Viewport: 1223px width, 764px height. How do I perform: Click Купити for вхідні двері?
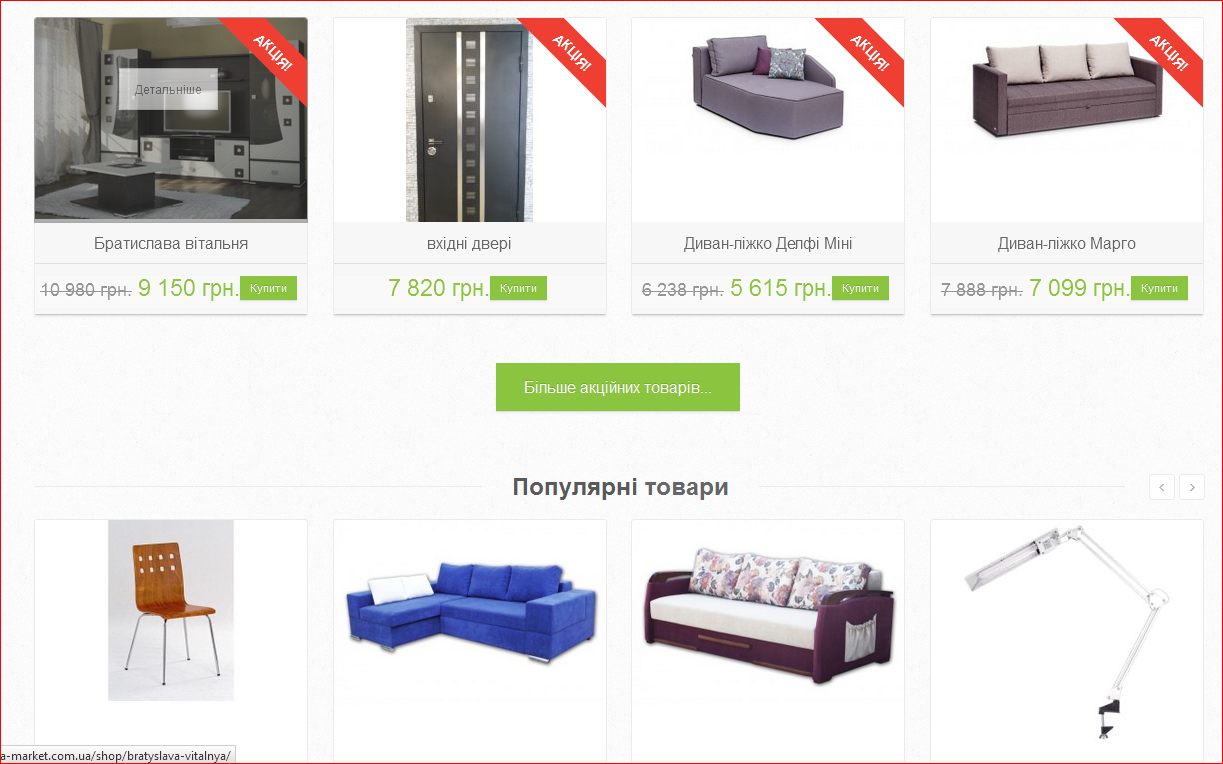[518, 288]
